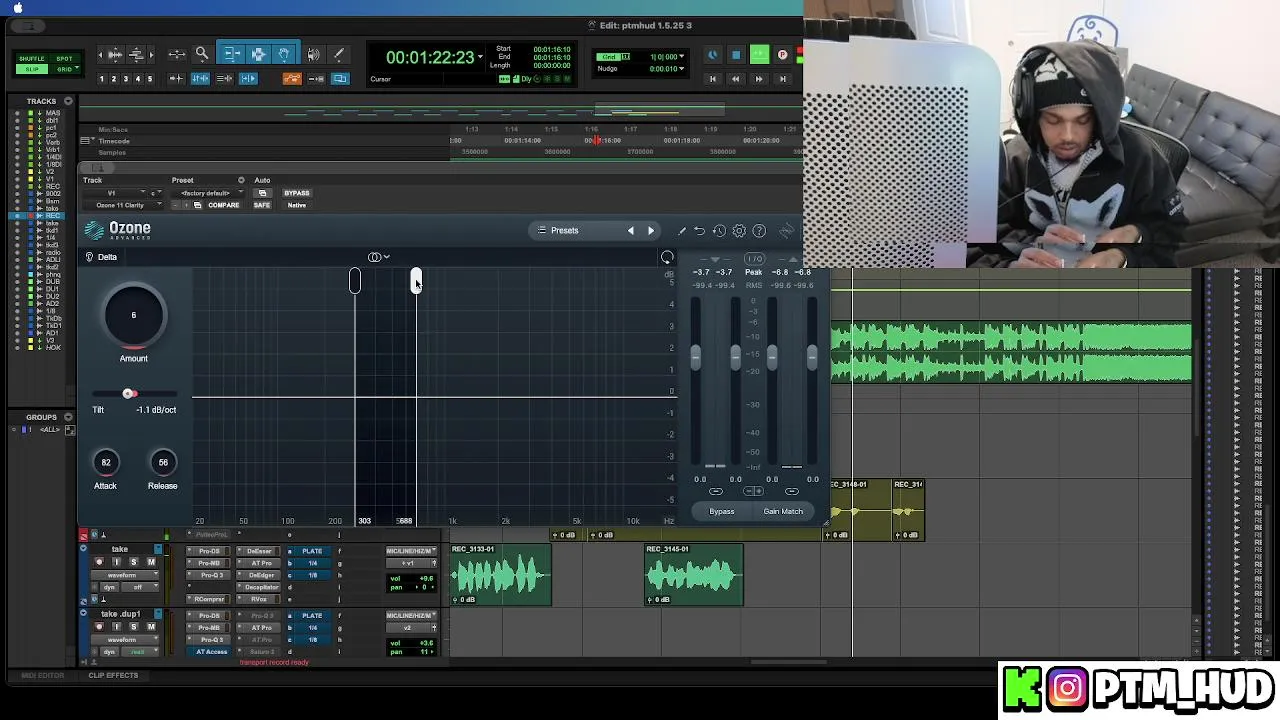The height and width of the screenshot is (720, 1280).
Task: Open the Ozone Presets browser
Action: coord(565,231)
